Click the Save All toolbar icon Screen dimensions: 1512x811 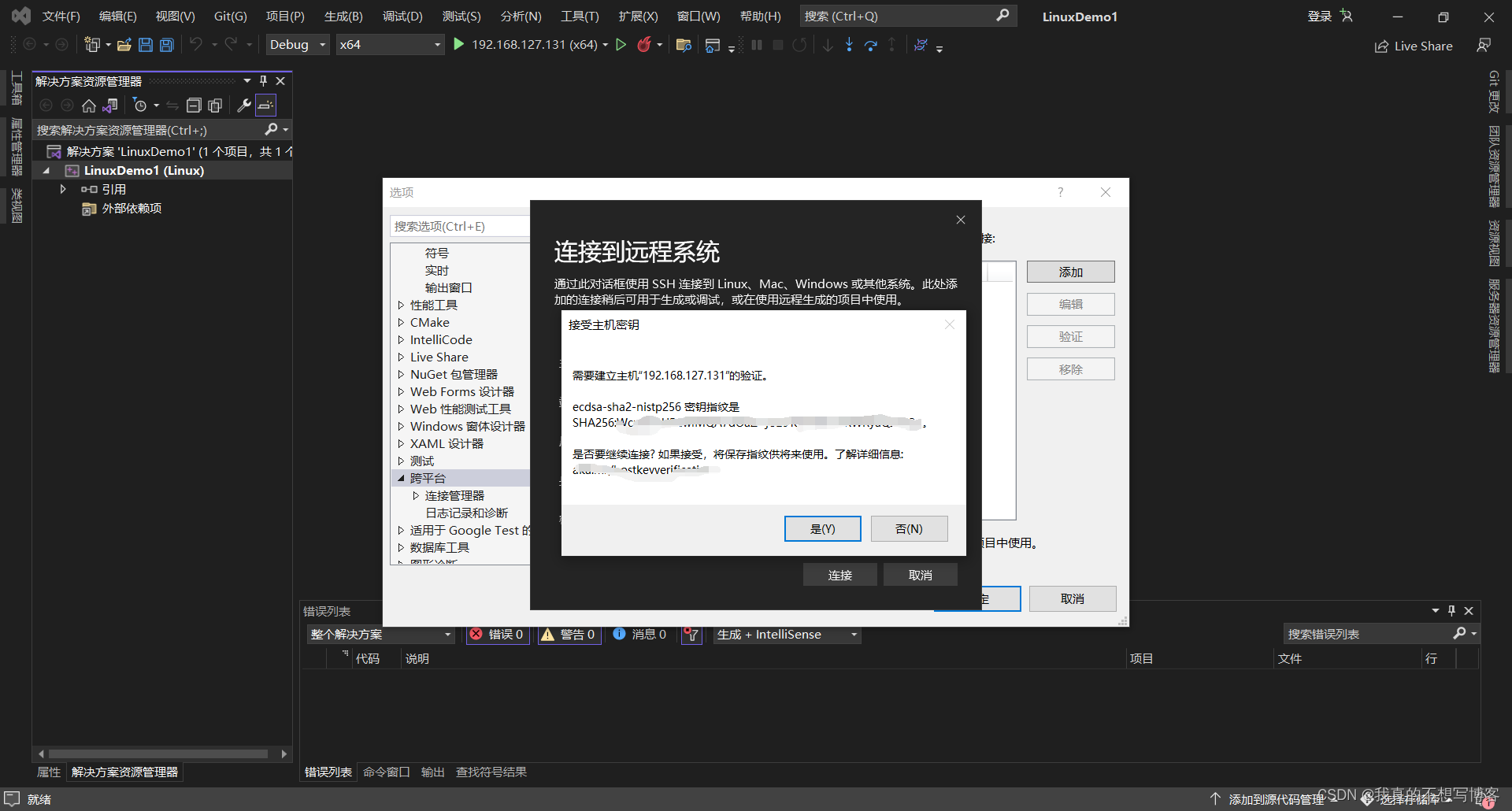tap(166, 45)
